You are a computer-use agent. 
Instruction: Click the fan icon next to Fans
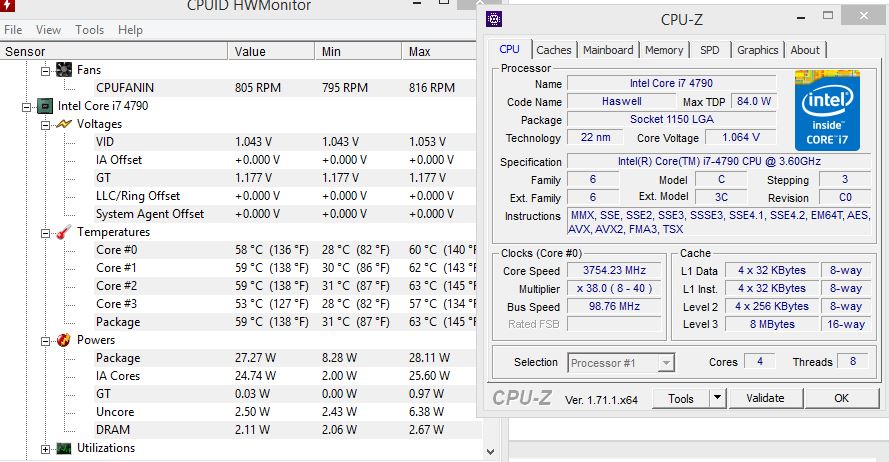point(64,70)
